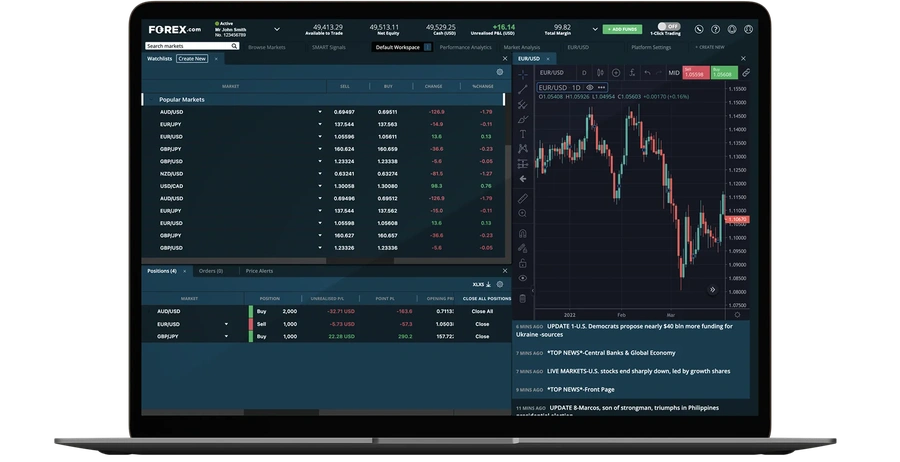Jump to latest bar arrows icon
Image resolution: width=900 pixels, height=462 pixels.
[x=712, y=290]
